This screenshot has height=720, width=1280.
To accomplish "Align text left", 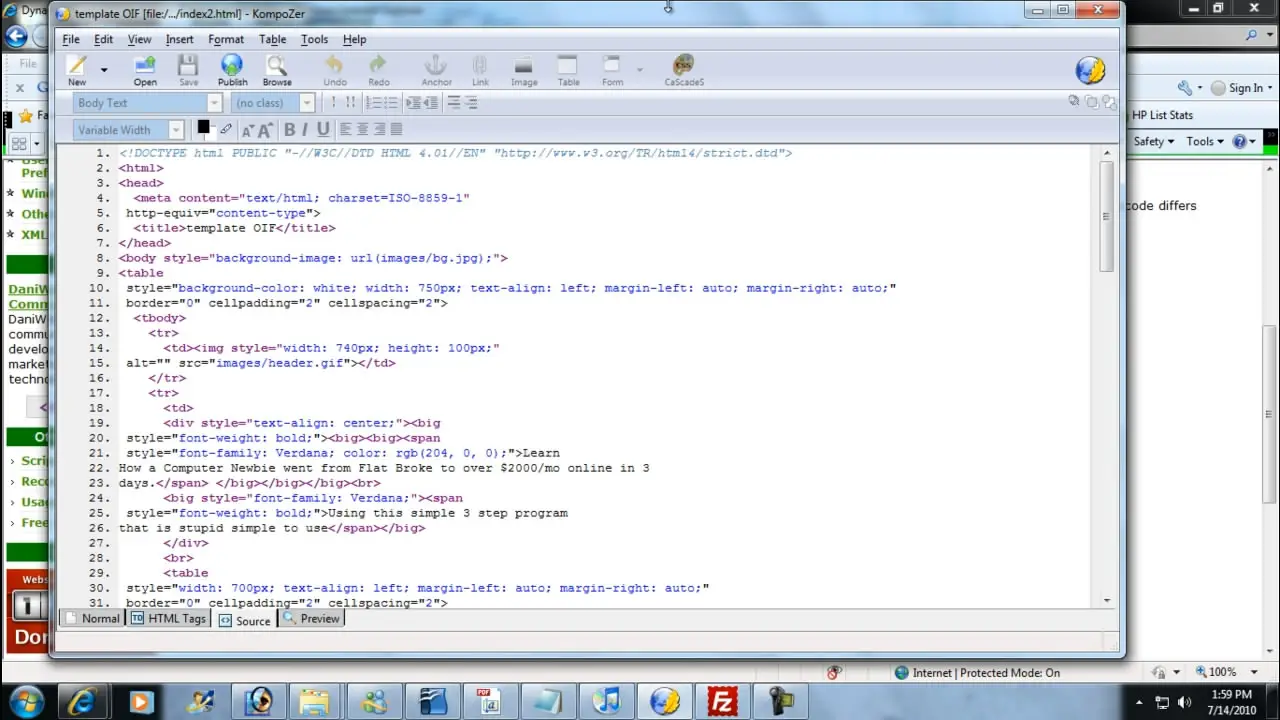I will pos(346,130).
